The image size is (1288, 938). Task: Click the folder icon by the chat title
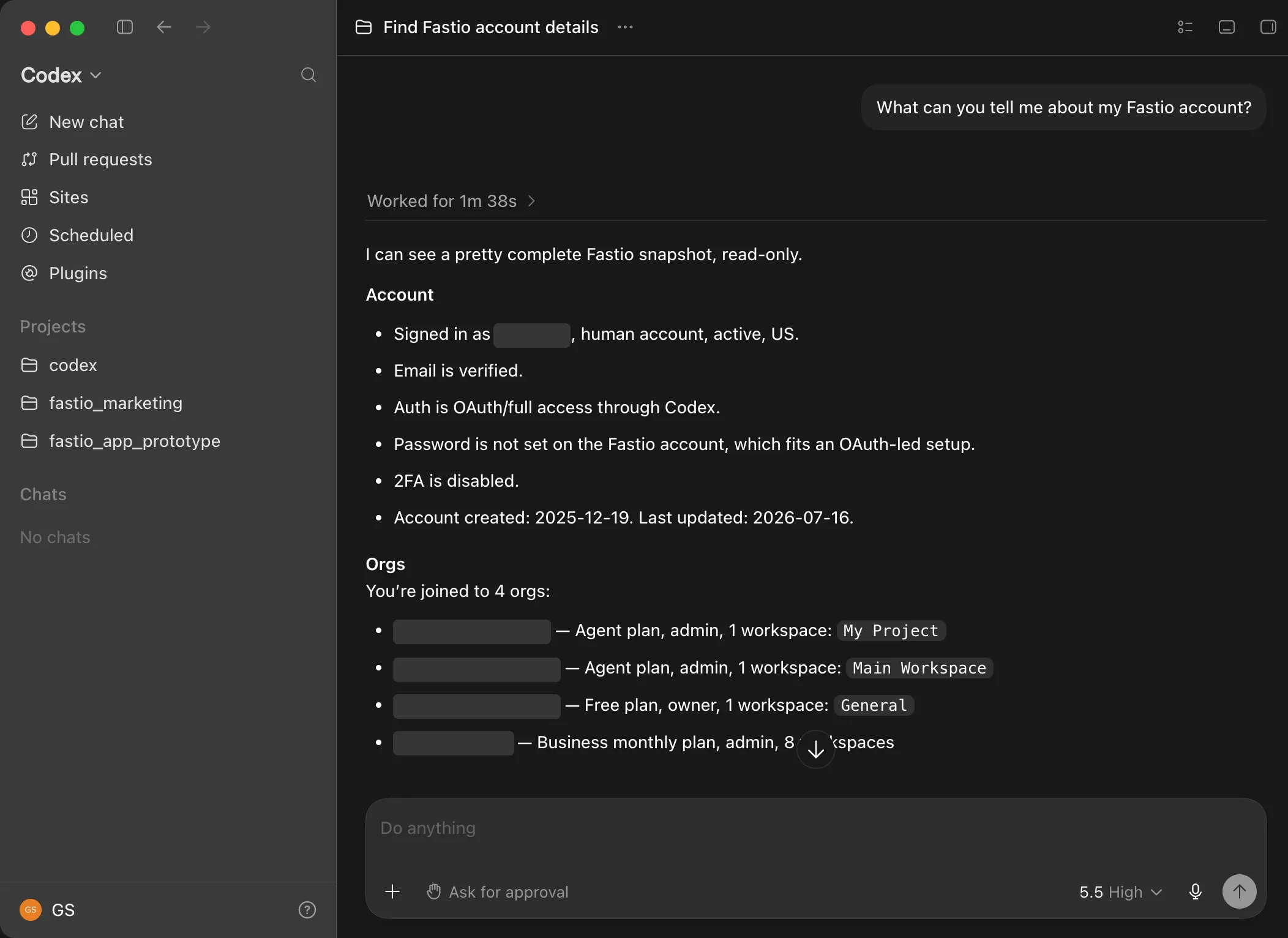tap(364, 27)
